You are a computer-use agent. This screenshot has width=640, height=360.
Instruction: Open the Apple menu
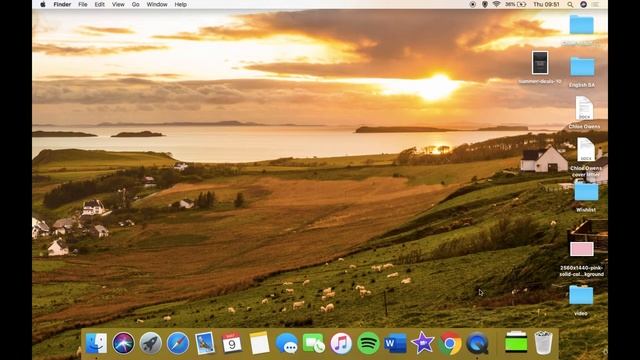43,4
